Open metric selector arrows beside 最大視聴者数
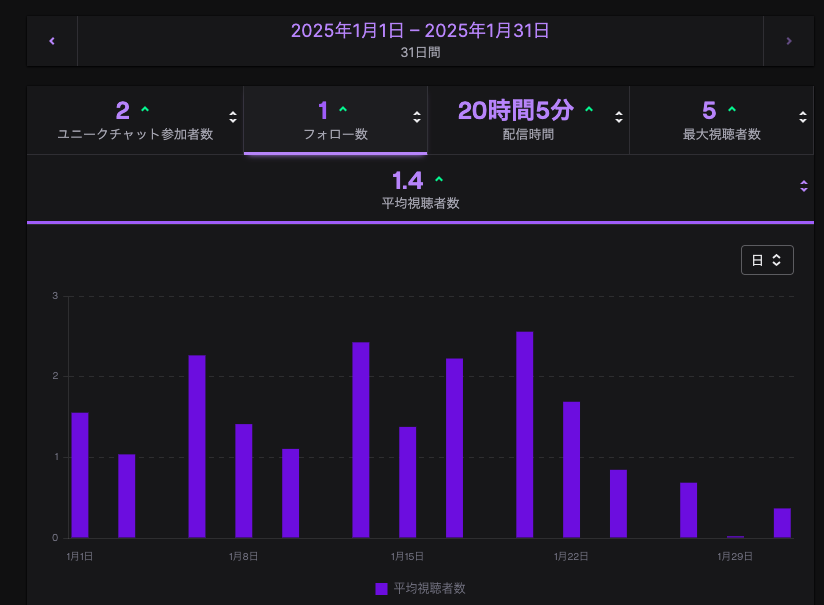This screenshot has height=605, width=824. coord(803,117)
